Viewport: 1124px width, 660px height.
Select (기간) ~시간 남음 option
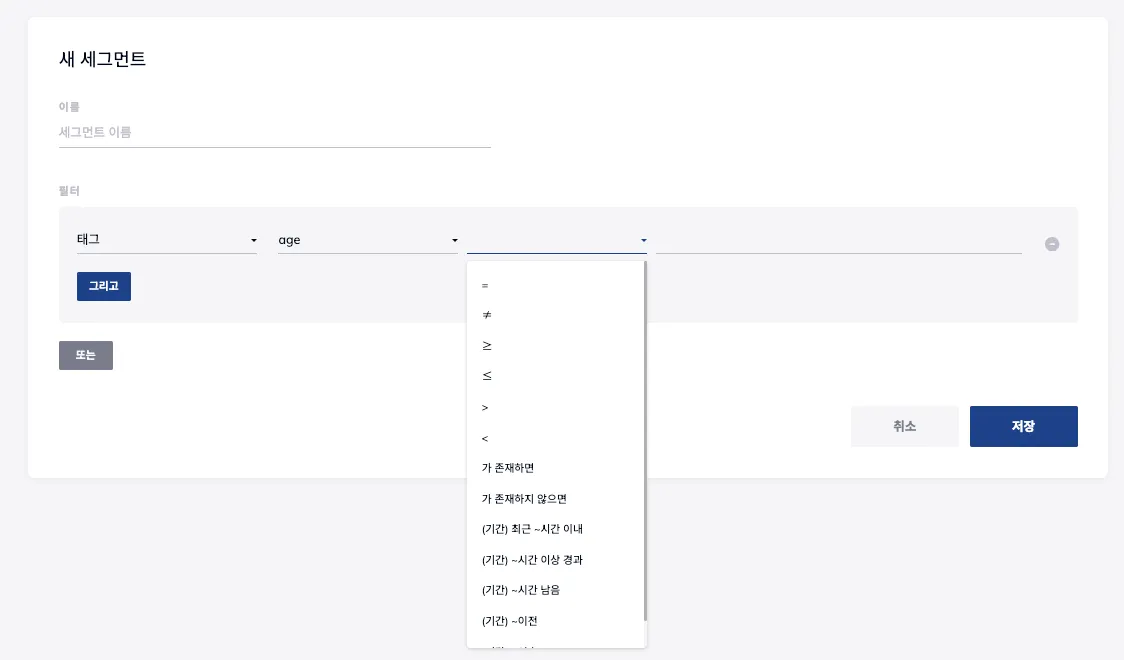(556, 590)
